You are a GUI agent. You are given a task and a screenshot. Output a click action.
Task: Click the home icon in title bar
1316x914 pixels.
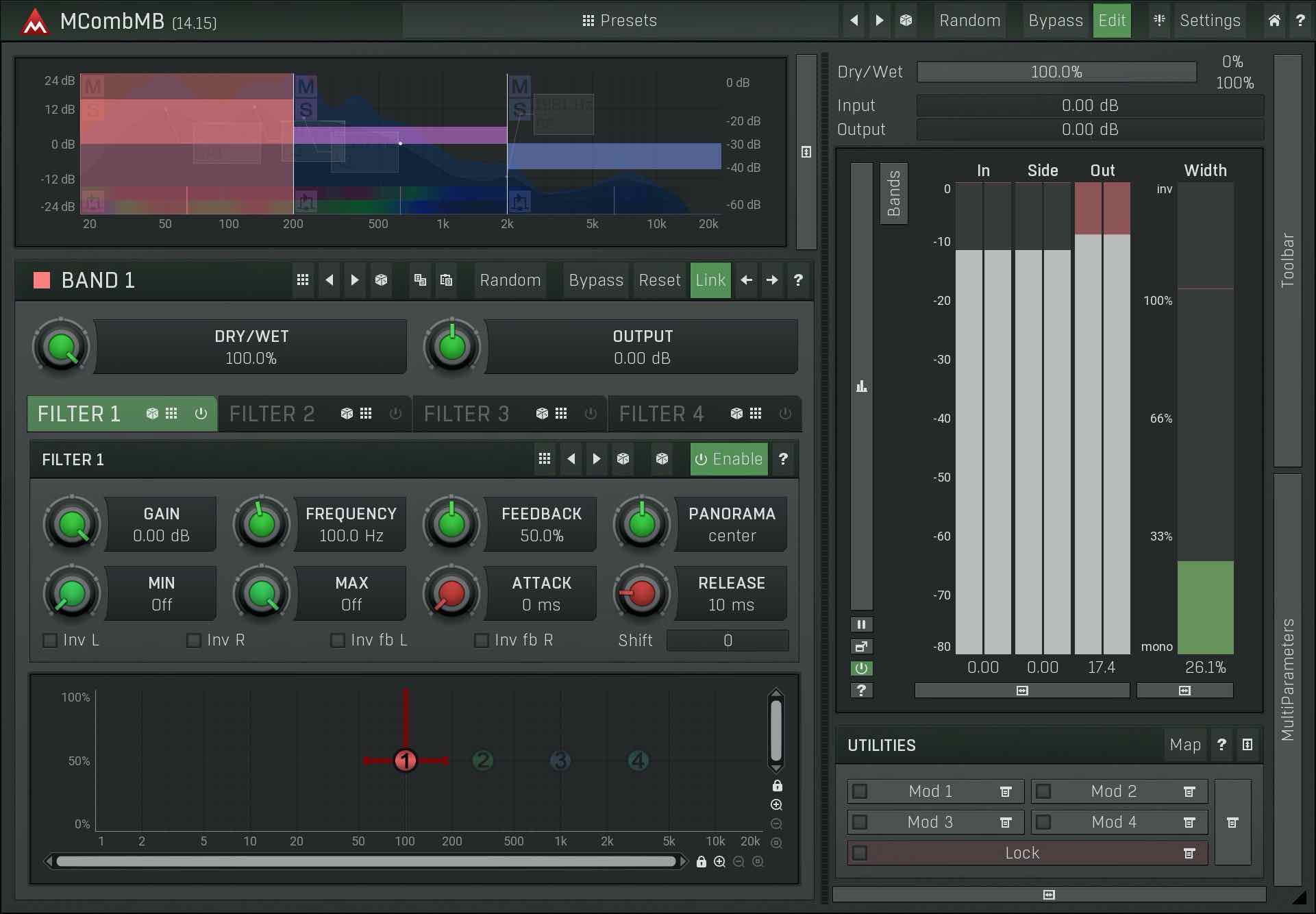coord(1274,21)
